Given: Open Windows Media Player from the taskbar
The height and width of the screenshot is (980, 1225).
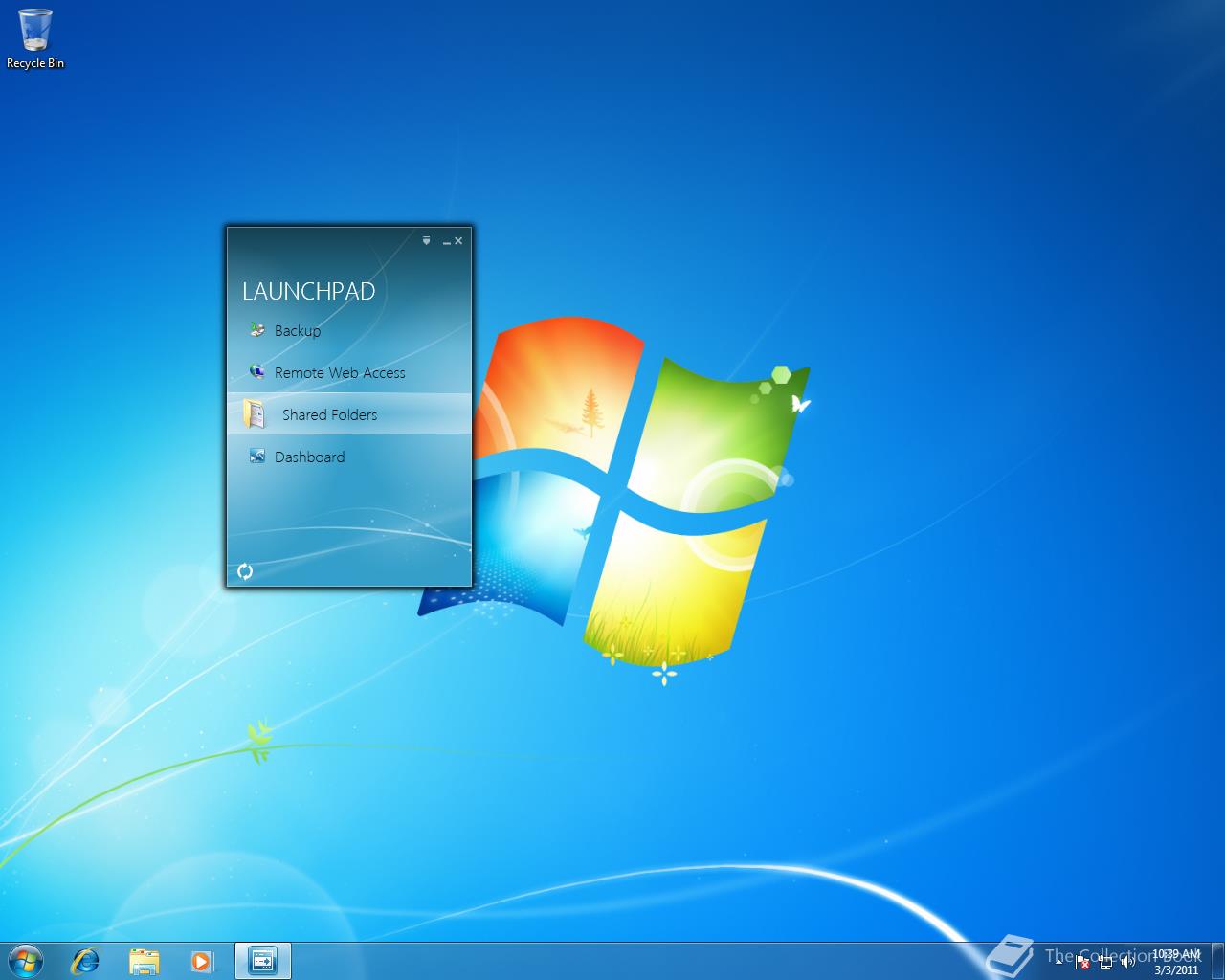Looking at the screenshot, I should pyautogui.click(x=202, y=961).
